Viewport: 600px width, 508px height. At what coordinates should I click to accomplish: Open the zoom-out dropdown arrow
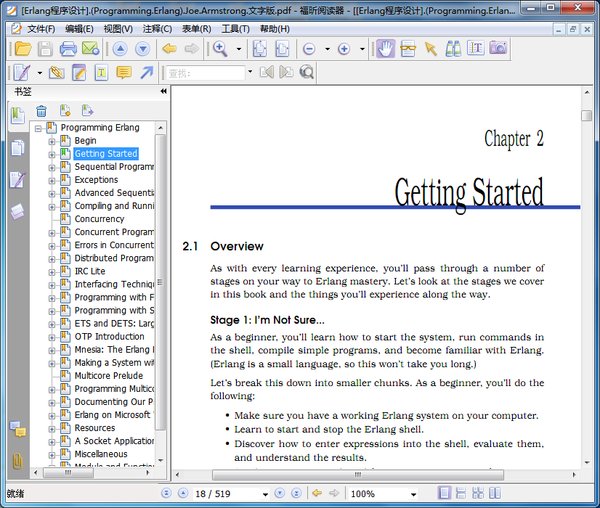(327, 49)
